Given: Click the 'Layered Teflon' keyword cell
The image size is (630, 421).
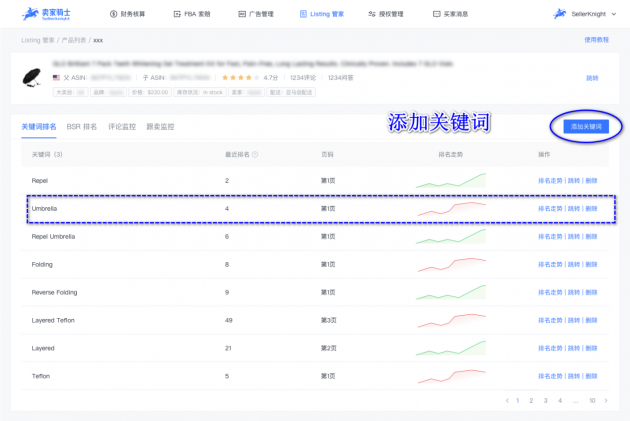Looking at the screenshot, I should point(53,320).
